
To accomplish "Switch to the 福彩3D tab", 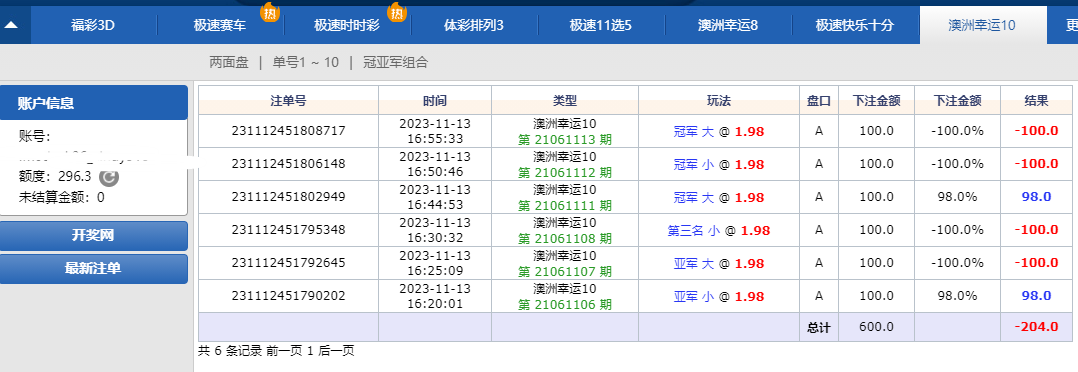I will tap(93, 26).
